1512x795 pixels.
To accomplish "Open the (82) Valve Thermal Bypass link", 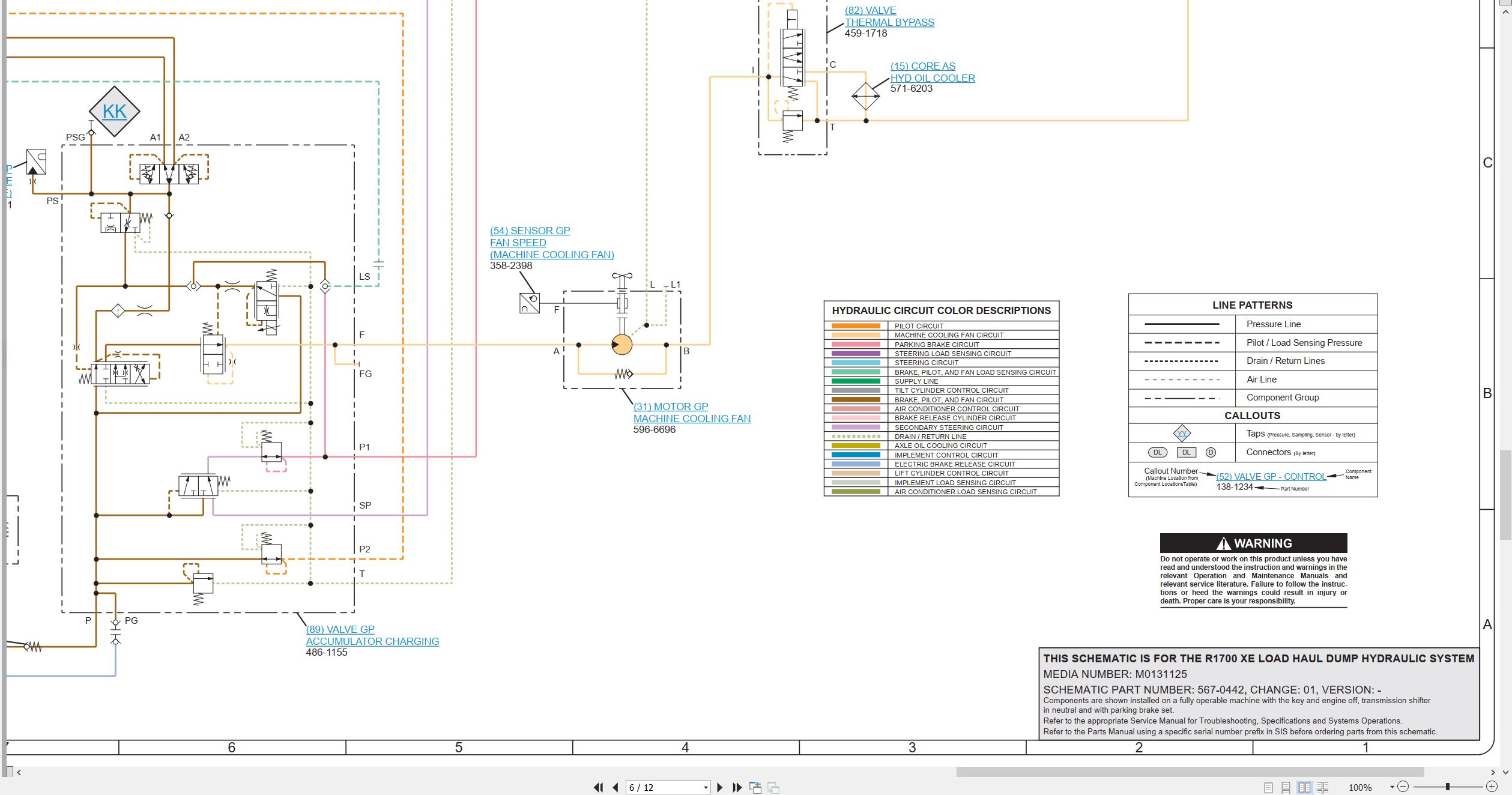I will click(x=889, y=16).
